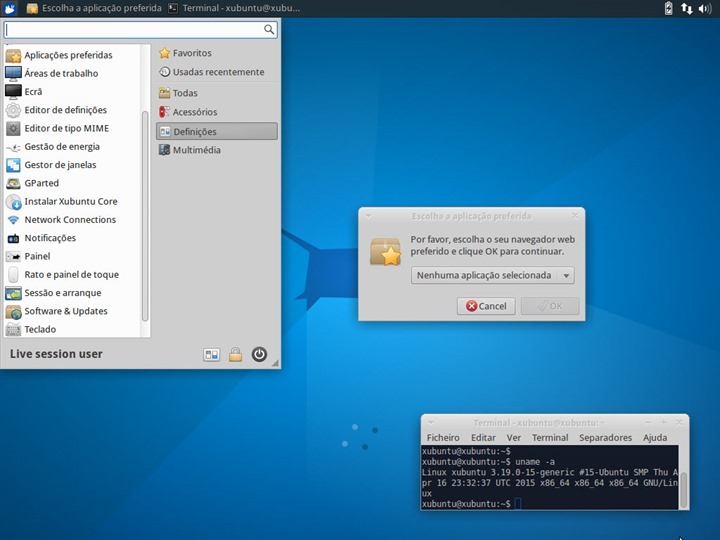Launch GParted partition editor
The height and width of the screenshot is (540, 720).
tap(32, 183)
